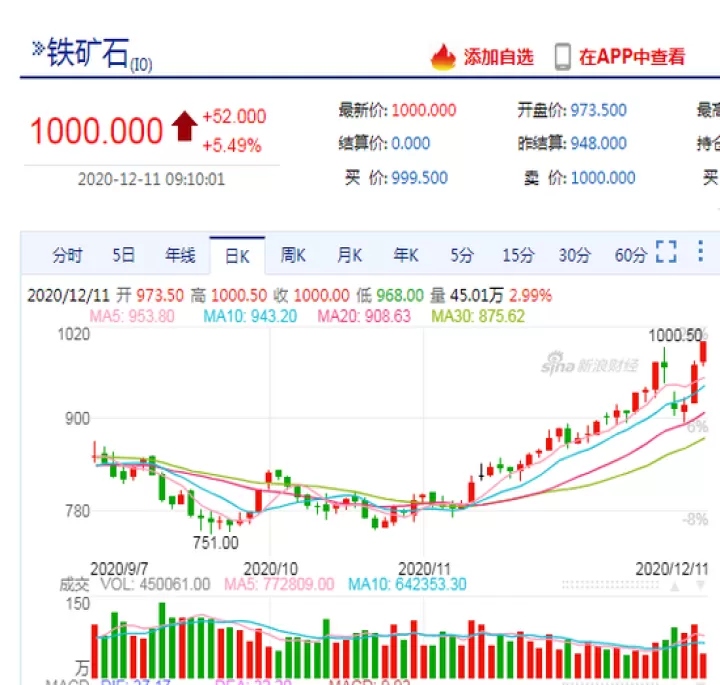This screenshot has height=685, width=720.
Task: Open the 周K chart tab
Action: (x=293, y=255)
